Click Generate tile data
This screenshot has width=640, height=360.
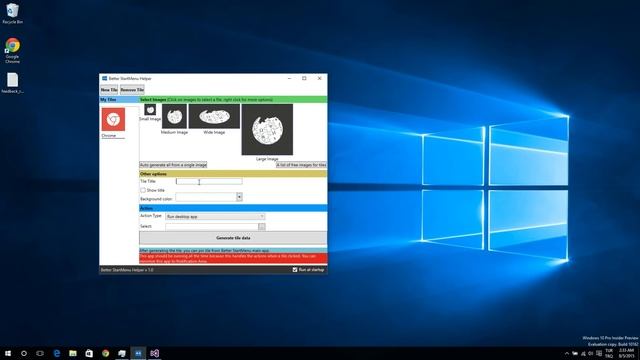coord(233,238)
